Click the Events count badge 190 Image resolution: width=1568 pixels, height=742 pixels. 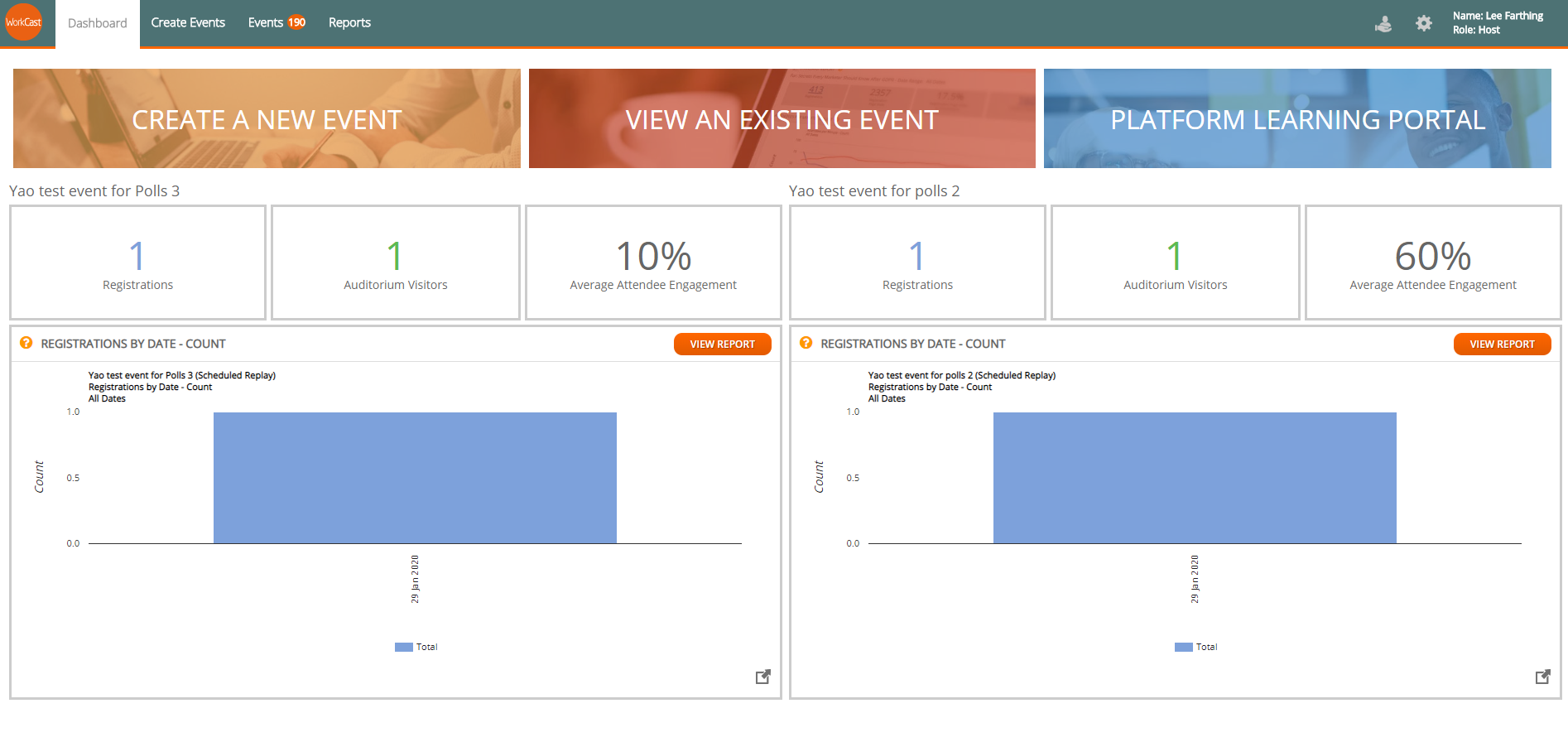click(x=297, y=22)
